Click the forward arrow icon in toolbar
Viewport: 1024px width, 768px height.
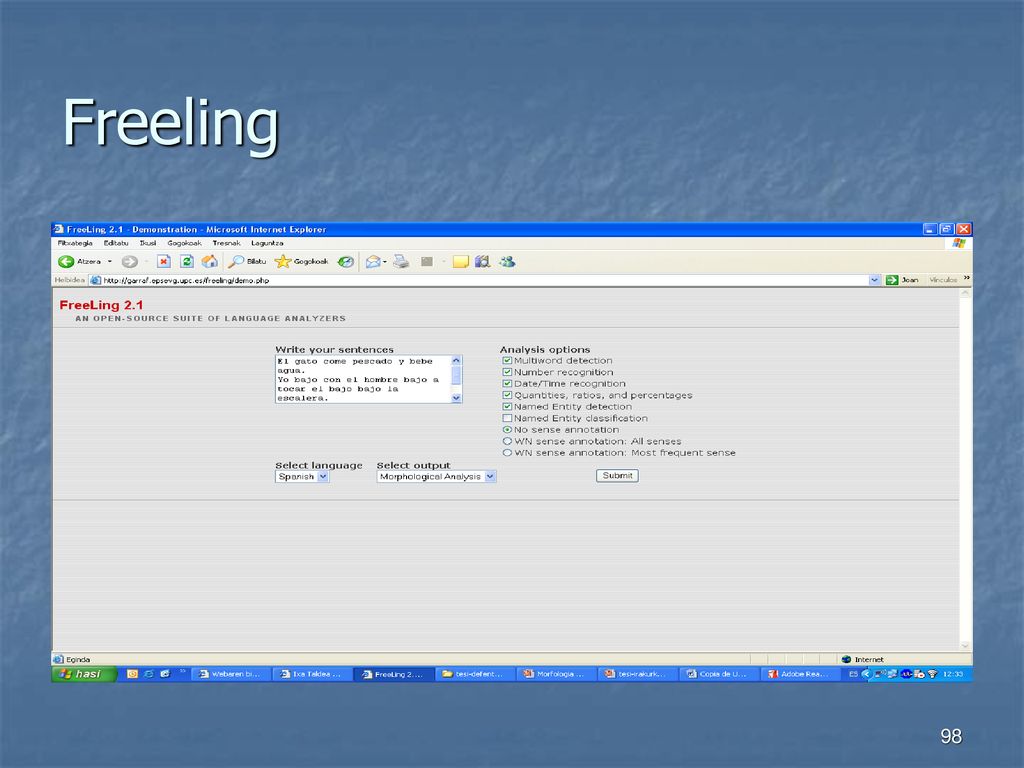(x=129, y=262)
